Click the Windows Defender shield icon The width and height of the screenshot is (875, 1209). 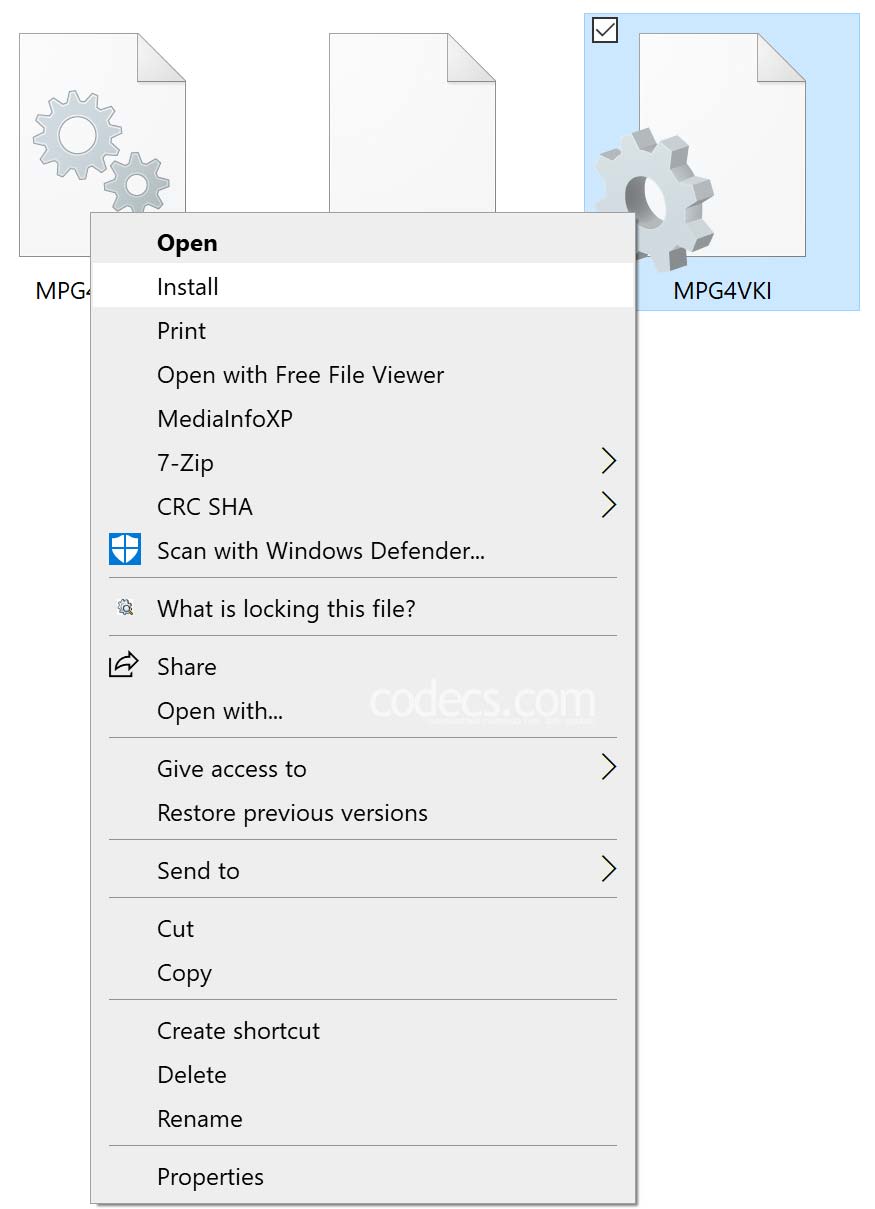(125, 550)
